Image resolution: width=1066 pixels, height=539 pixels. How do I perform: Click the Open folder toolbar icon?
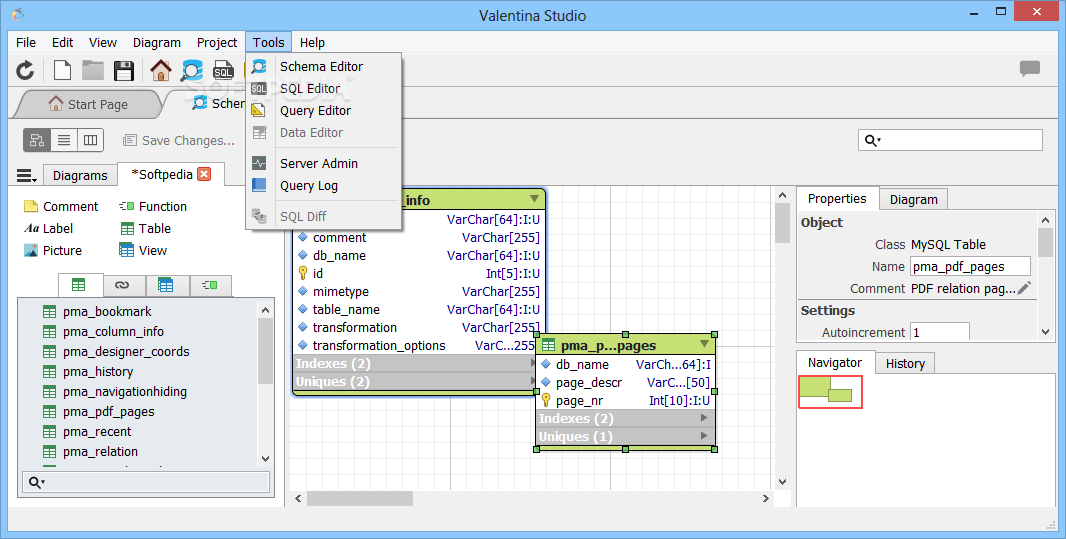tap(93, 70)
